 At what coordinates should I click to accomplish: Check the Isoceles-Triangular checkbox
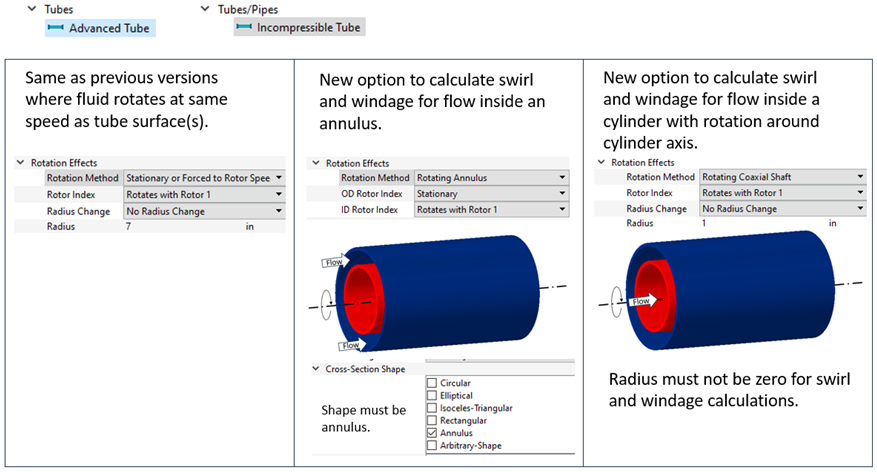click(431, 408)
